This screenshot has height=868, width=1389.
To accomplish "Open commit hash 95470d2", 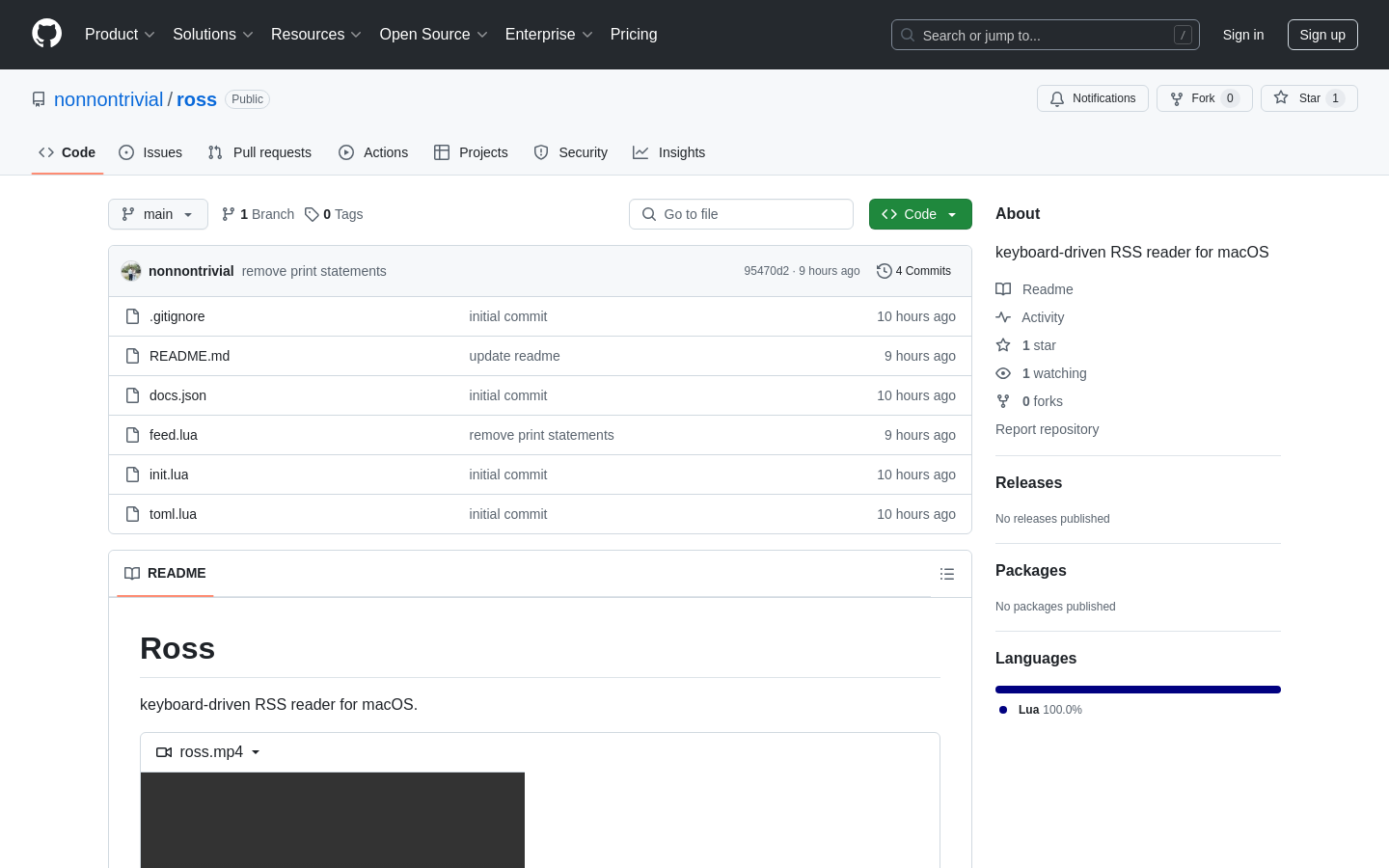I will (767, 271).
